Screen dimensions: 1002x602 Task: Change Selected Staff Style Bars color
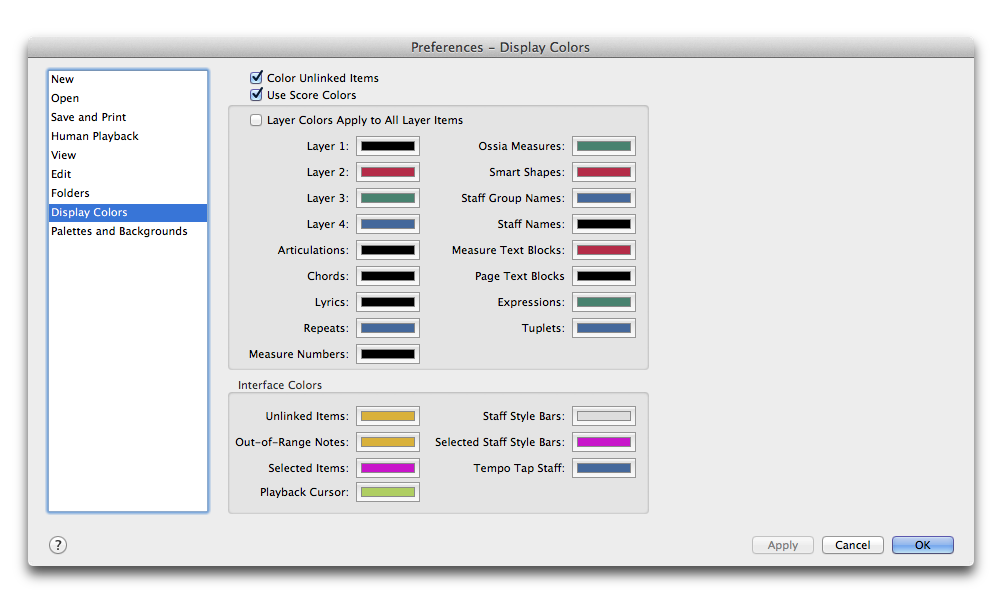(x=604, y=442)
